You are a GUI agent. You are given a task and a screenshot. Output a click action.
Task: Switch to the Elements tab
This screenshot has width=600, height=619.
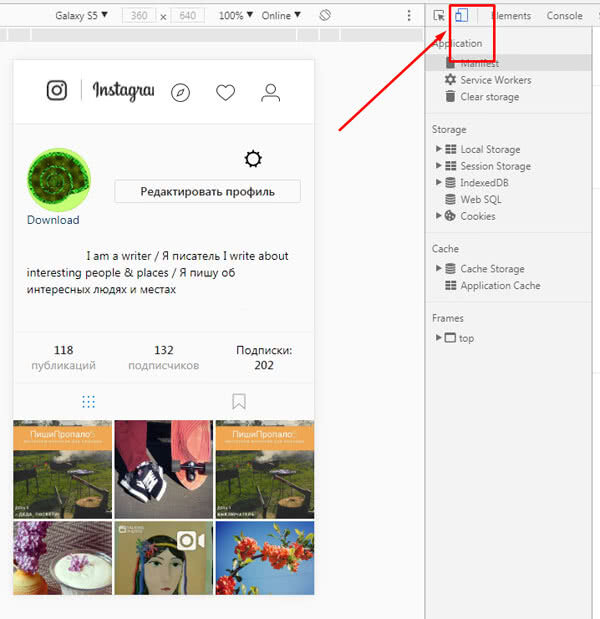point(511,16)
